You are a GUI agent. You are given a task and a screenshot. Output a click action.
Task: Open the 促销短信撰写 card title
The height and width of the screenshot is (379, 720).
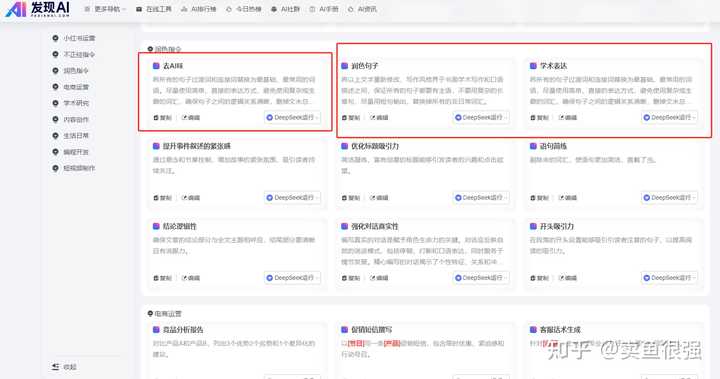click(371, 330)
